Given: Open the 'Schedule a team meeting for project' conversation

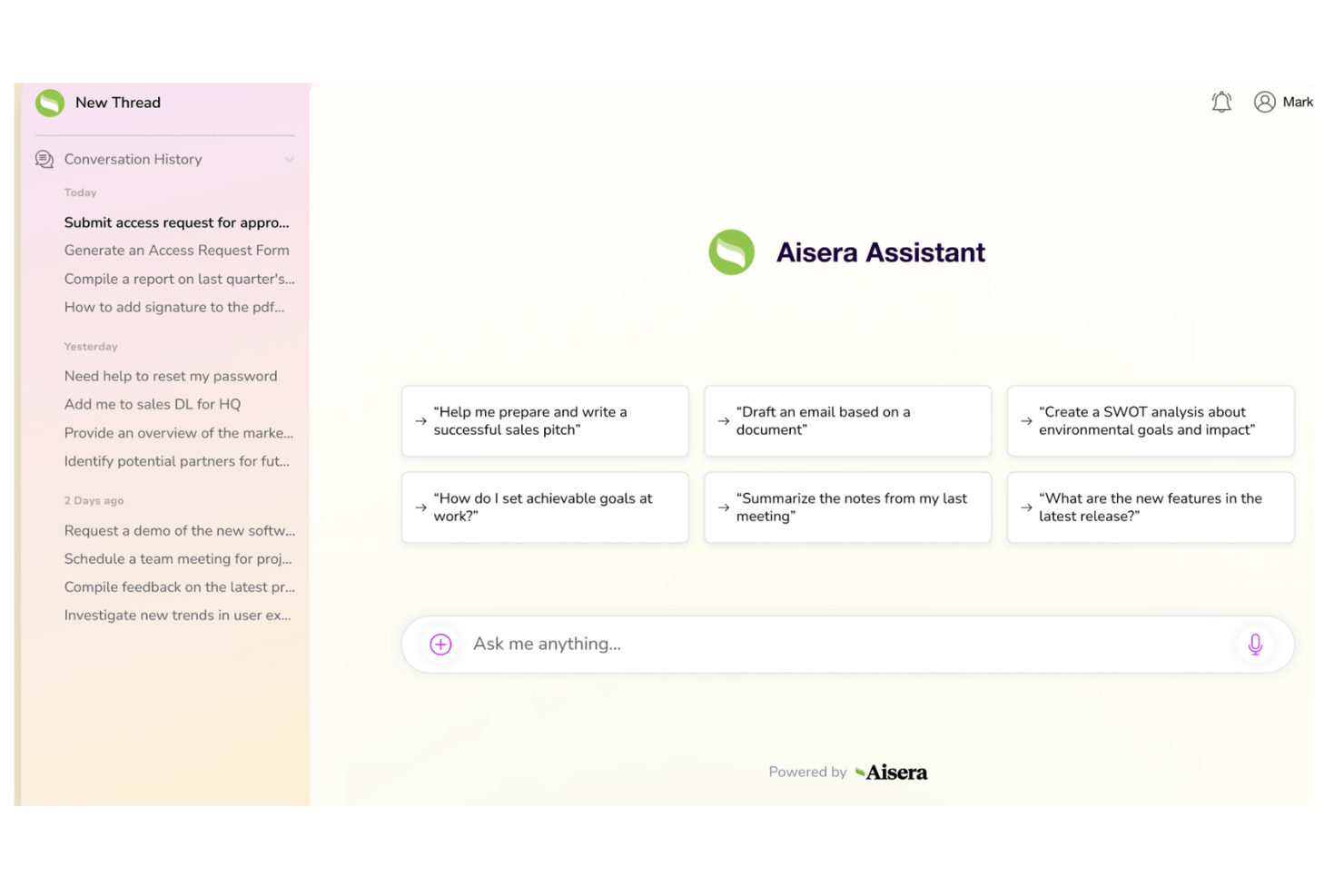Looking at the screenshot, I should tap(178, 558).
